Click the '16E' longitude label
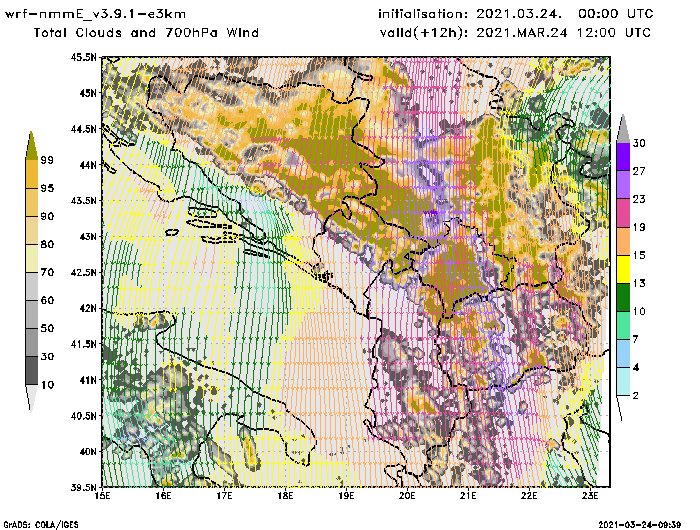Image resolution: width=700 pixels, height=530 pixels. click(x=163, y=496)
